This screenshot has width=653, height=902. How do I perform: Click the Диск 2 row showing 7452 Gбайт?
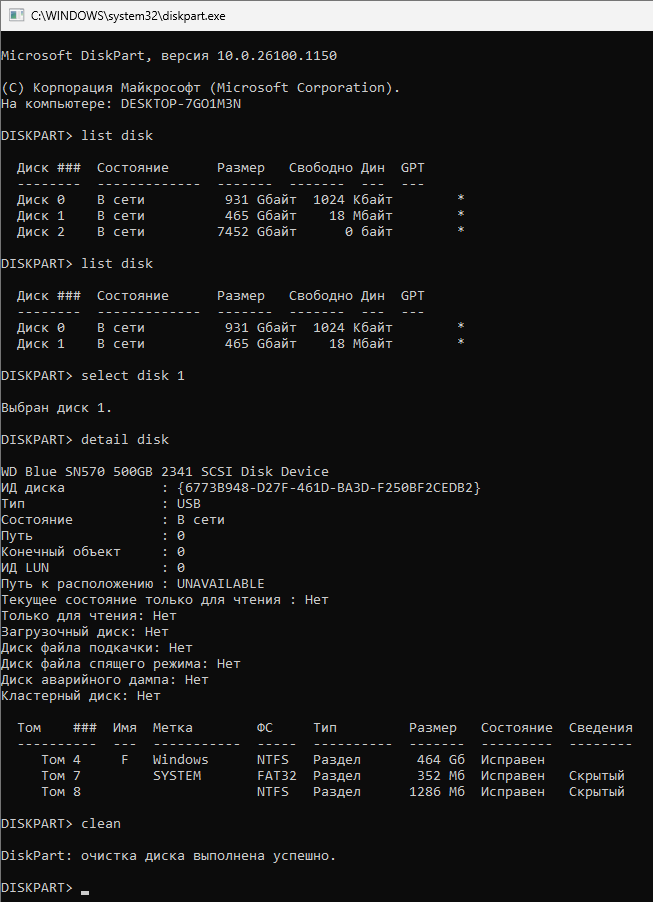[240, 232]
